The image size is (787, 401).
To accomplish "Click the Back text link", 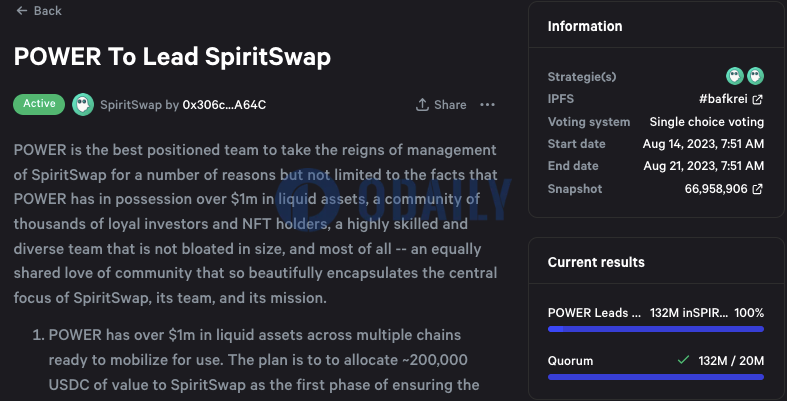I will tap(48, 11).
